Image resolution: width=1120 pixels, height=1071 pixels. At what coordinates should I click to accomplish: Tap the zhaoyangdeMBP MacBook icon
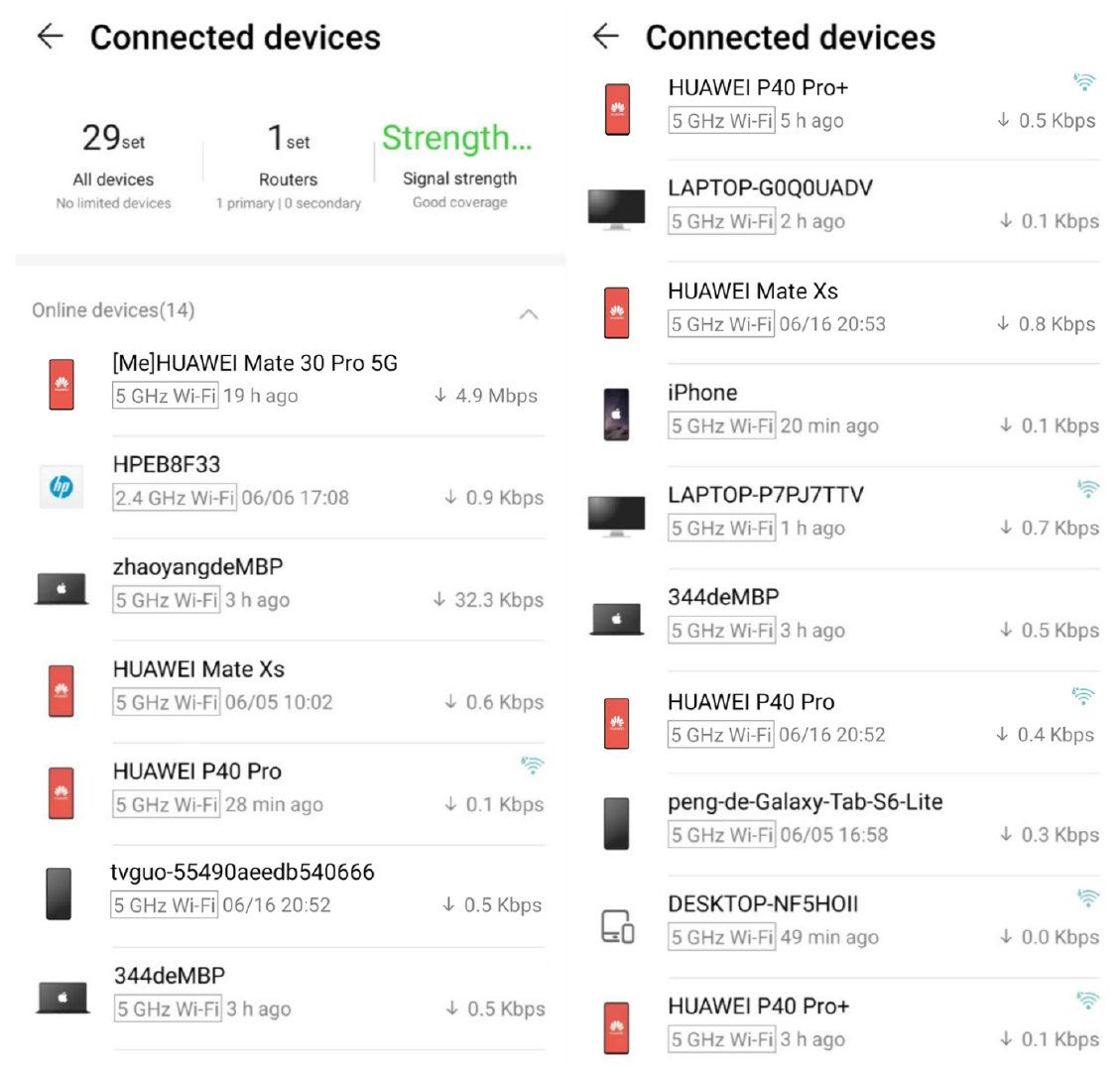click(x=62, y=589)
